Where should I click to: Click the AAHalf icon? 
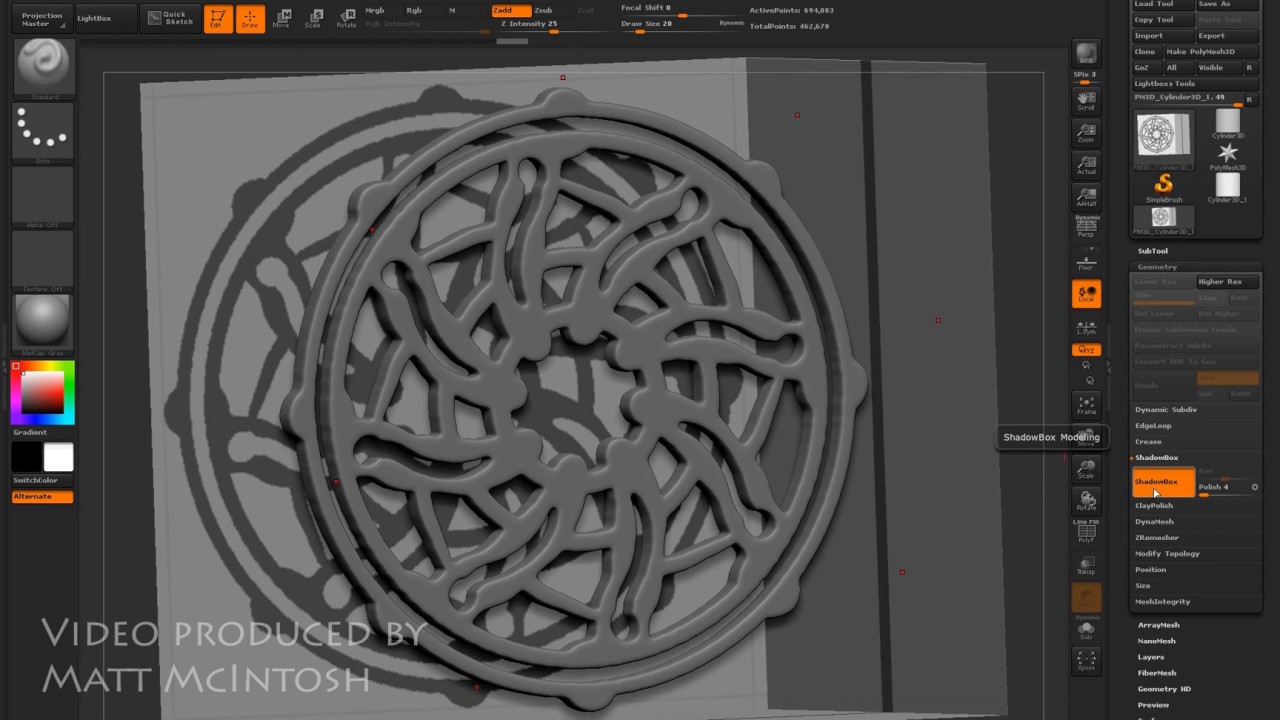click(1086, 197)
